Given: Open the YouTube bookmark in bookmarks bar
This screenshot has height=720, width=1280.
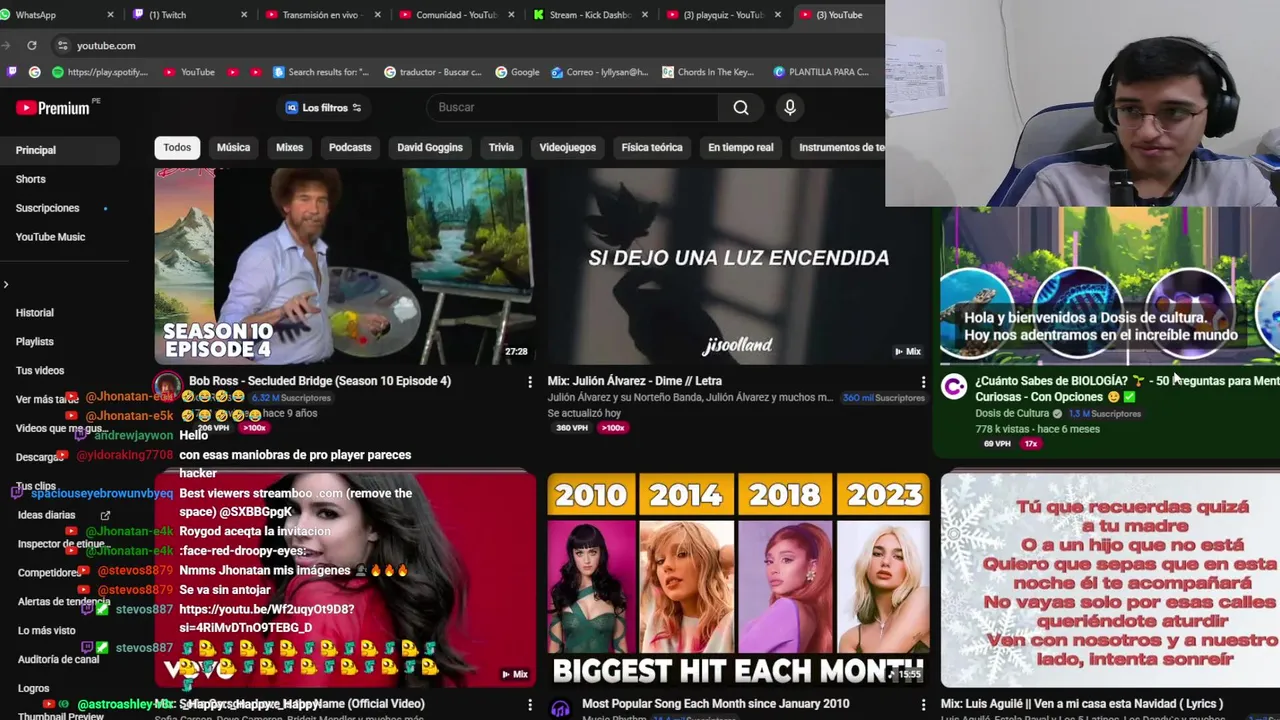Looking at the screenshot, I should pyautogui.click(x=189, y=72).
